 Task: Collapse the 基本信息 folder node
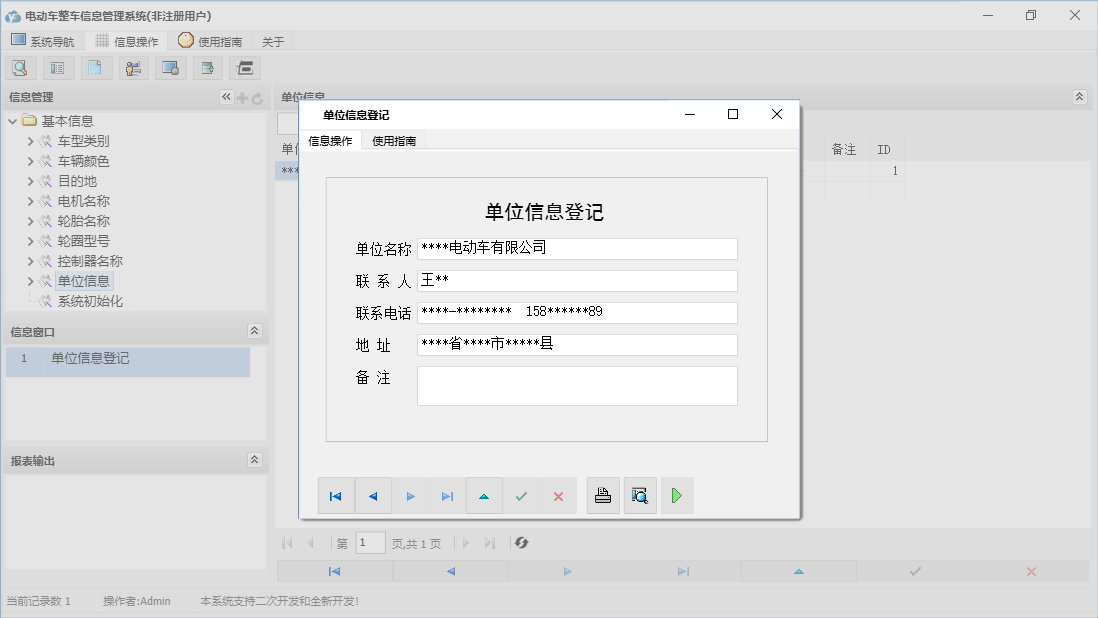tap(13, 121)
